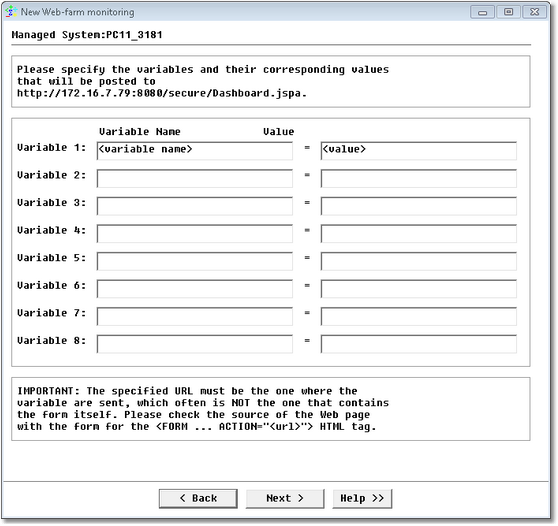Viewport: 558px width, 526px height.
Task: Click the Variable 8 value field
Action: coord(418,344)
